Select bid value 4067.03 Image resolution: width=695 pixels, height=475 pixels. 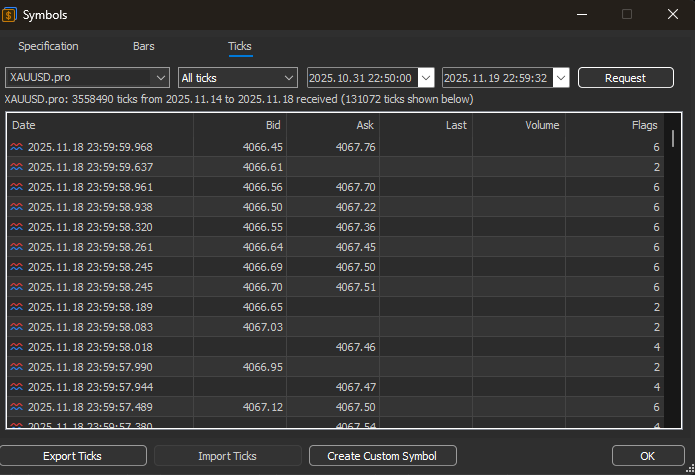coord(262,327)
